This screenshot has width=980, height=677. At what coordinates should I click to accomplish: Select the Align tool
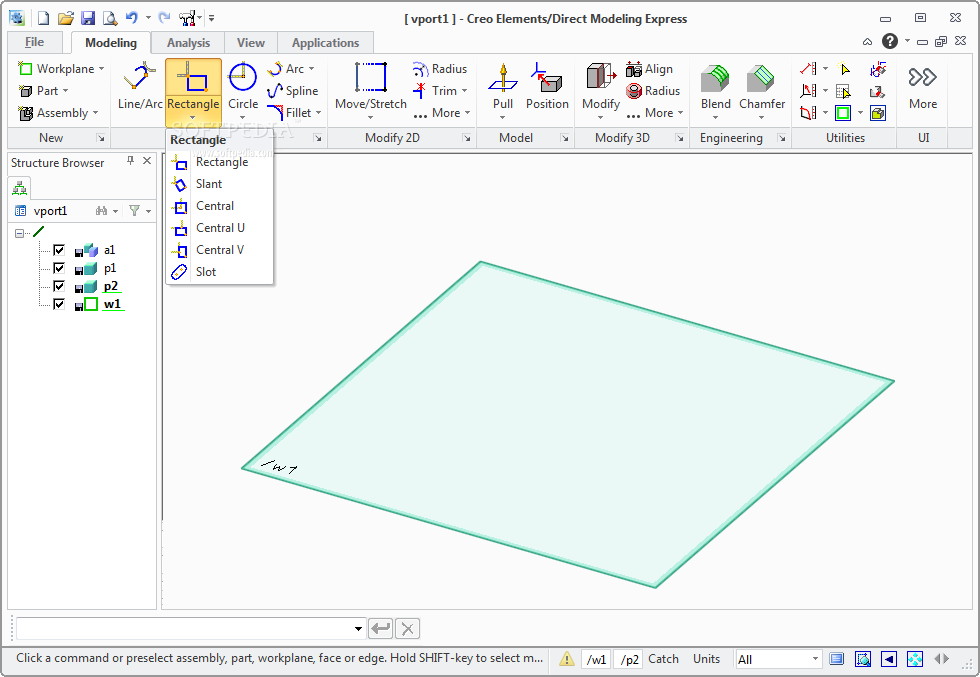coord(649,69)
